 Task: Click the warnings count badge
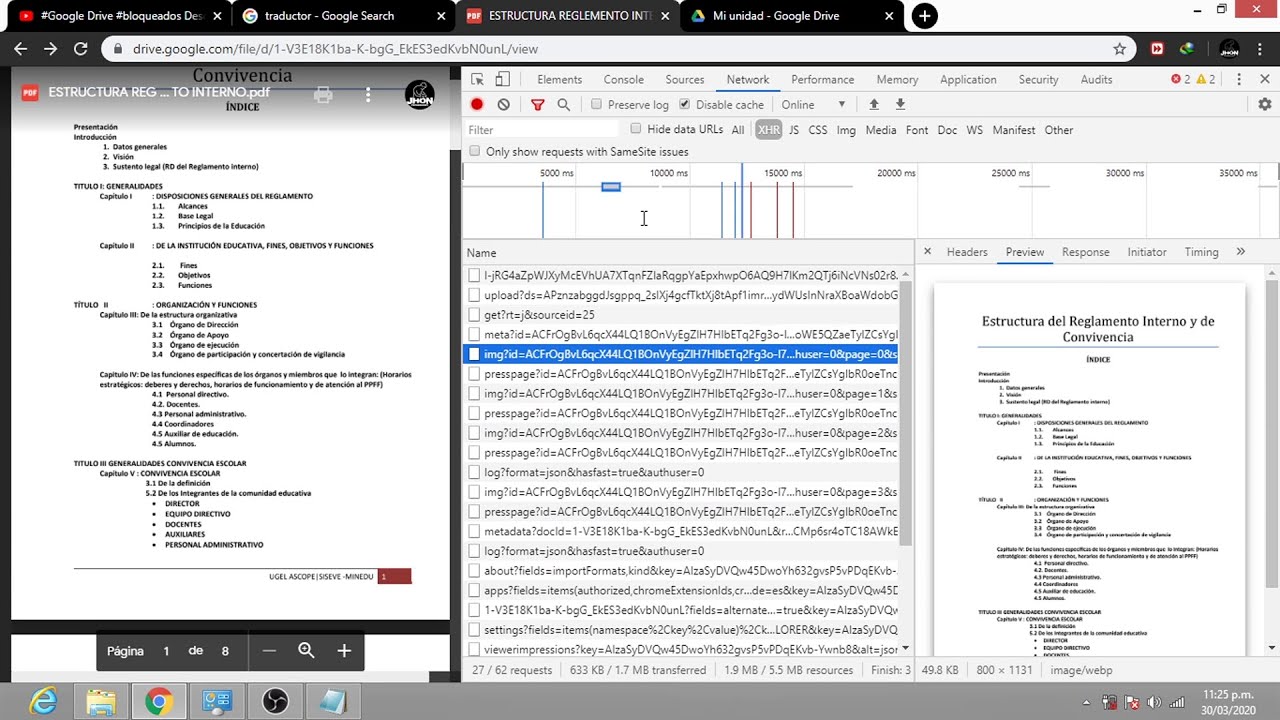[1206, 80]
